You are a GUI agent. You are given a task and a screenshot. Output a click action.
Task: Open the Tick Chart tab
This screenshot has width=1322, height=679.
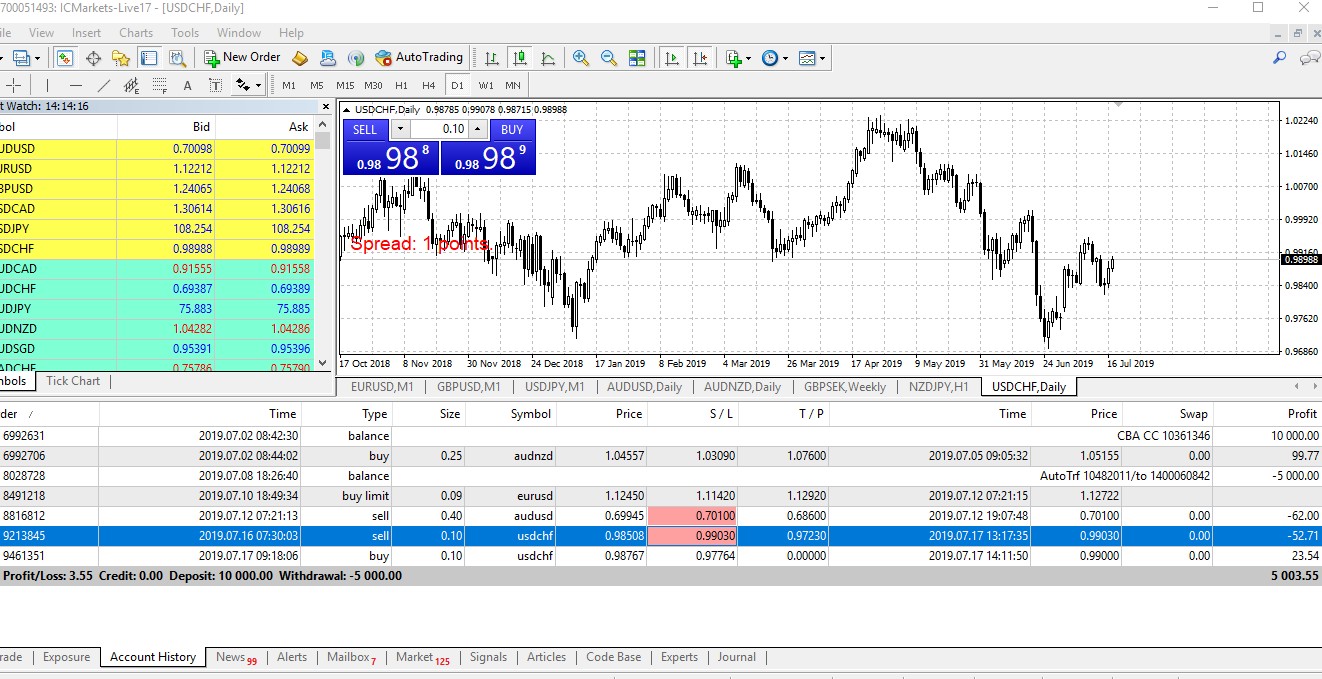[73, 381]
